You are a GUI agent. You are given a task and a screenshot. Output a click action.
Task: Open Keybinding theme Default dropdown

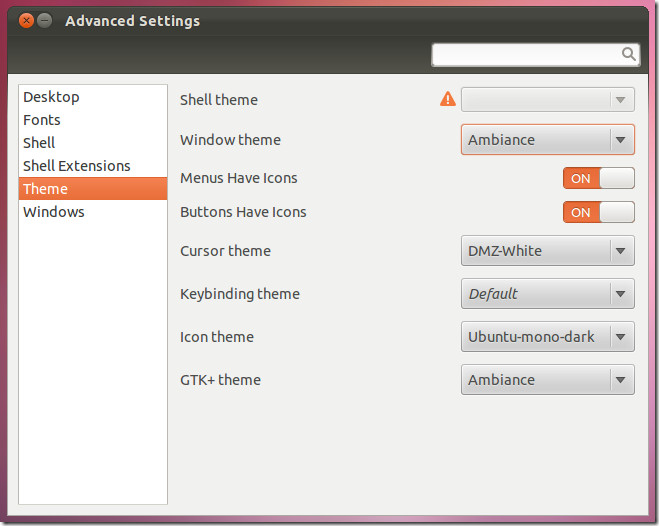click(548, 294)
